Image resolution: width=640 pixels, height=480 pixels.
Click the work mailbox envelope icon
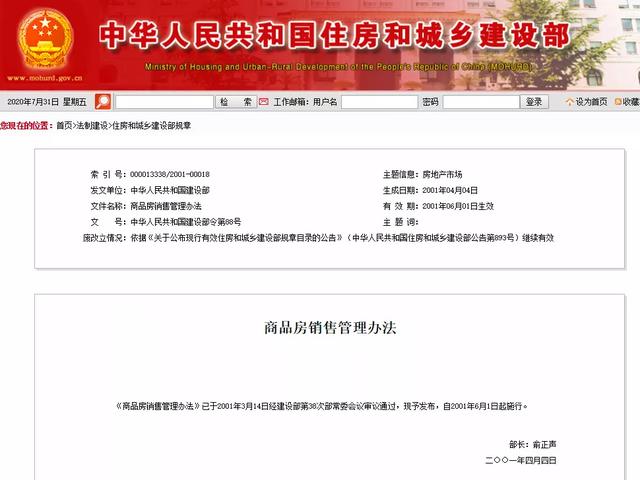point(265,102)
